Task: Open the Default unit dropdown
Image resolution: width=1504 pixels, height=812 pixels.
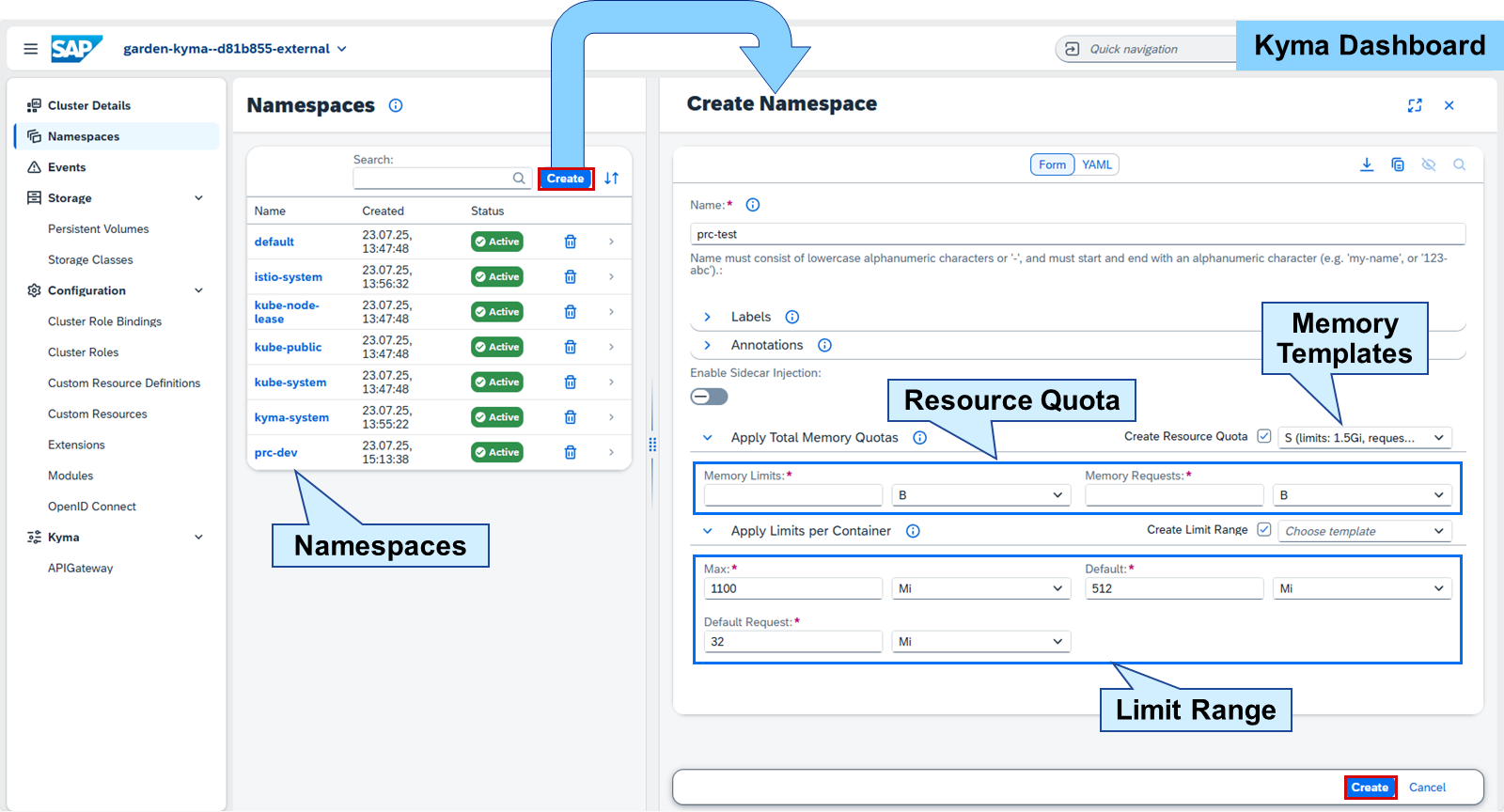Action: point(1362,588)
